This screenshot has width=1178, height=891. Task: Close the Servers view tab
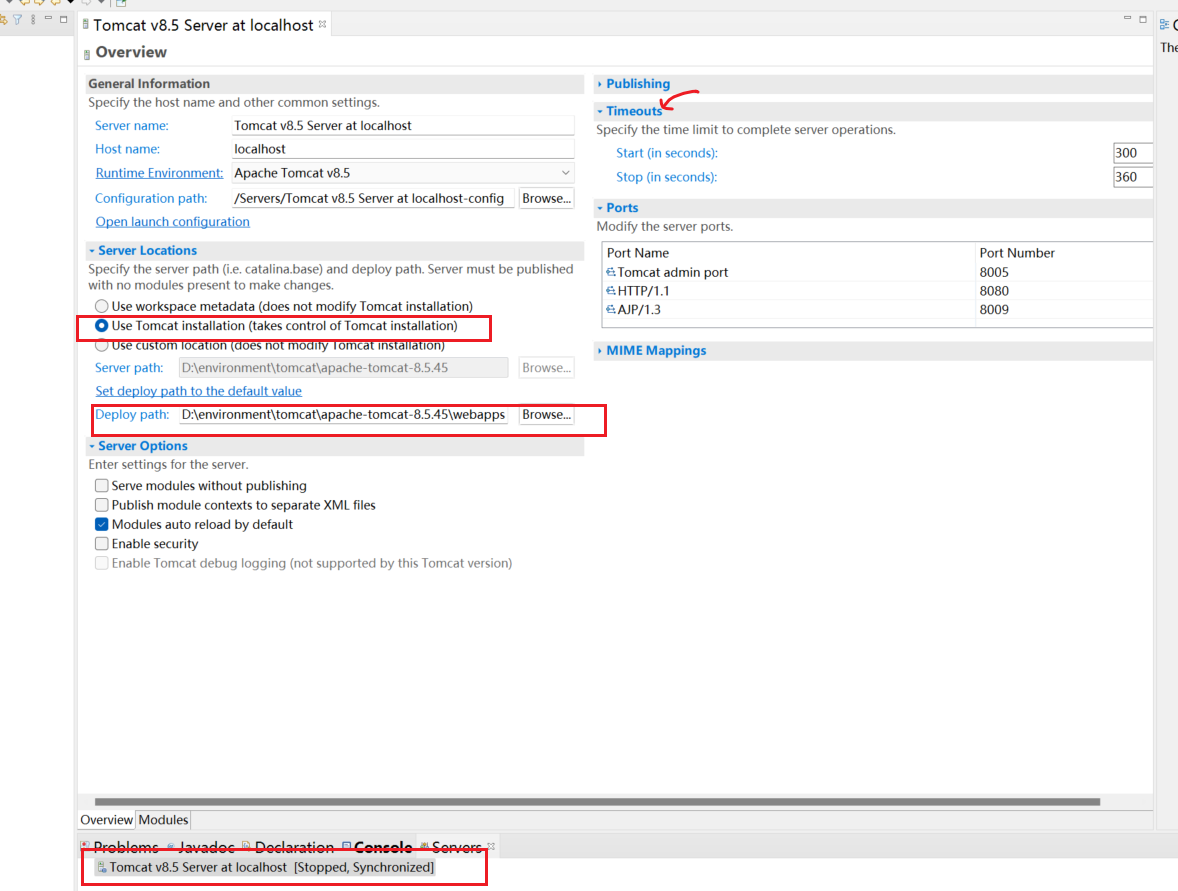click(x=491, y=847)
